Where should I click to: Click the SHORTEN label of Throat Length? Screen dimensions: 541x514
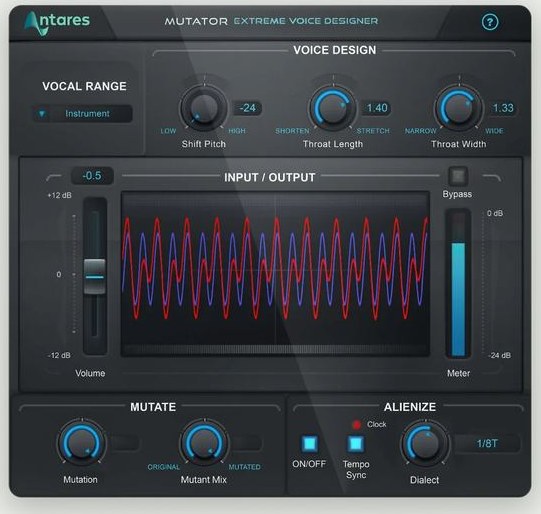[x=292, y=131]
